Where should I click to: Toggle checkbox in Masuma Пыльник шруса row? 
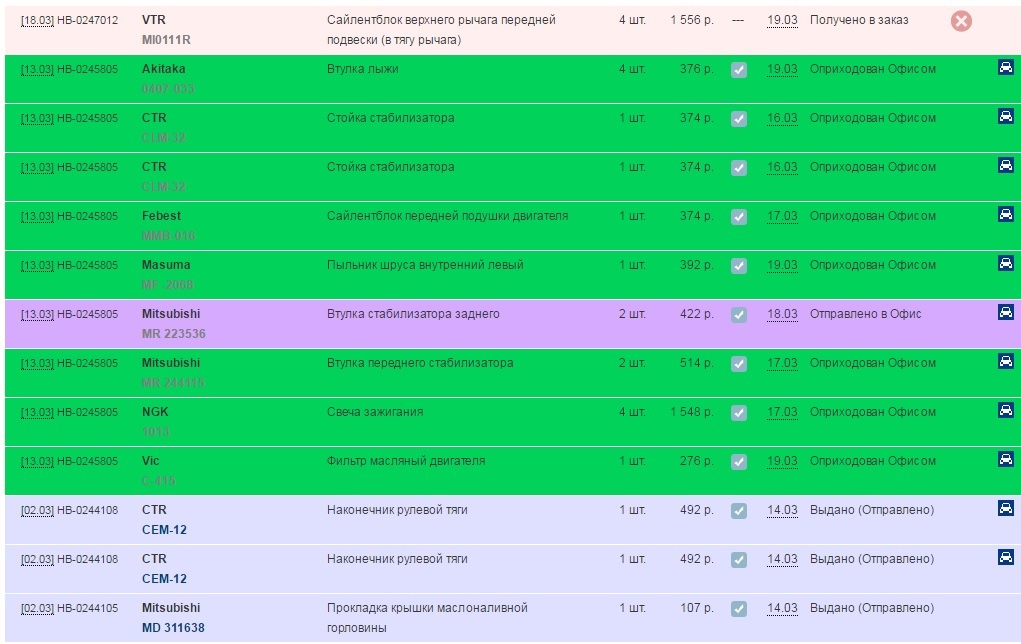pyautogui.click(x=738, y=266)
